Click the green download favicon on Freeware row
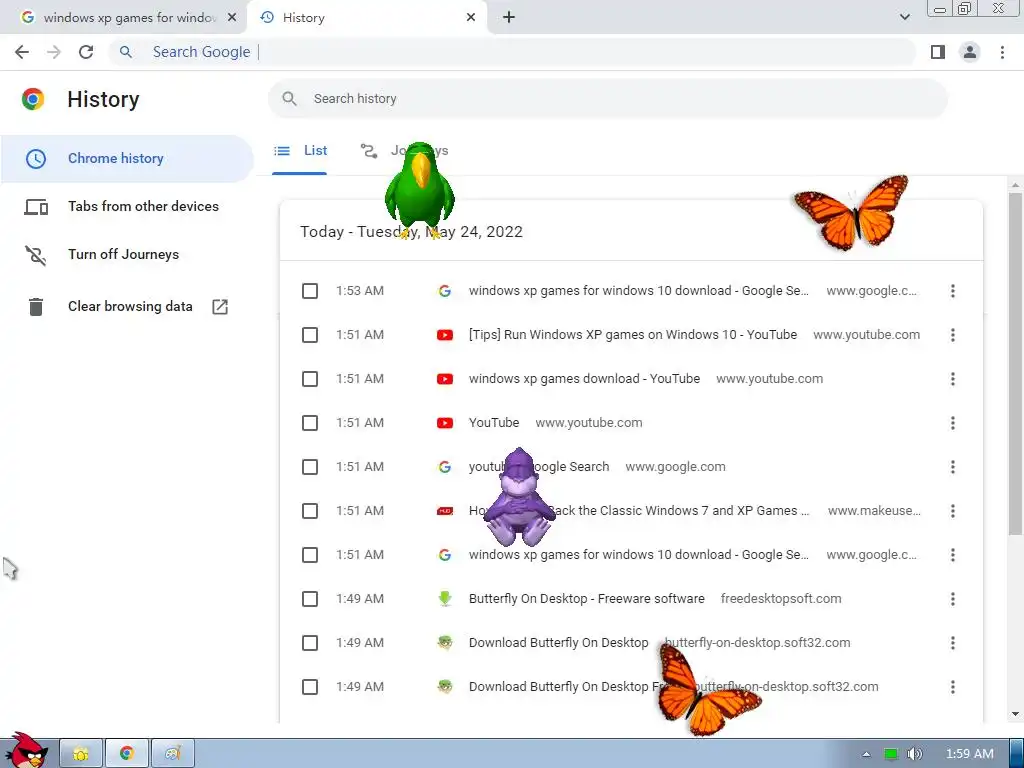Image resolution: width=1024 pixels, height=768 pixels. coord(445,599)
